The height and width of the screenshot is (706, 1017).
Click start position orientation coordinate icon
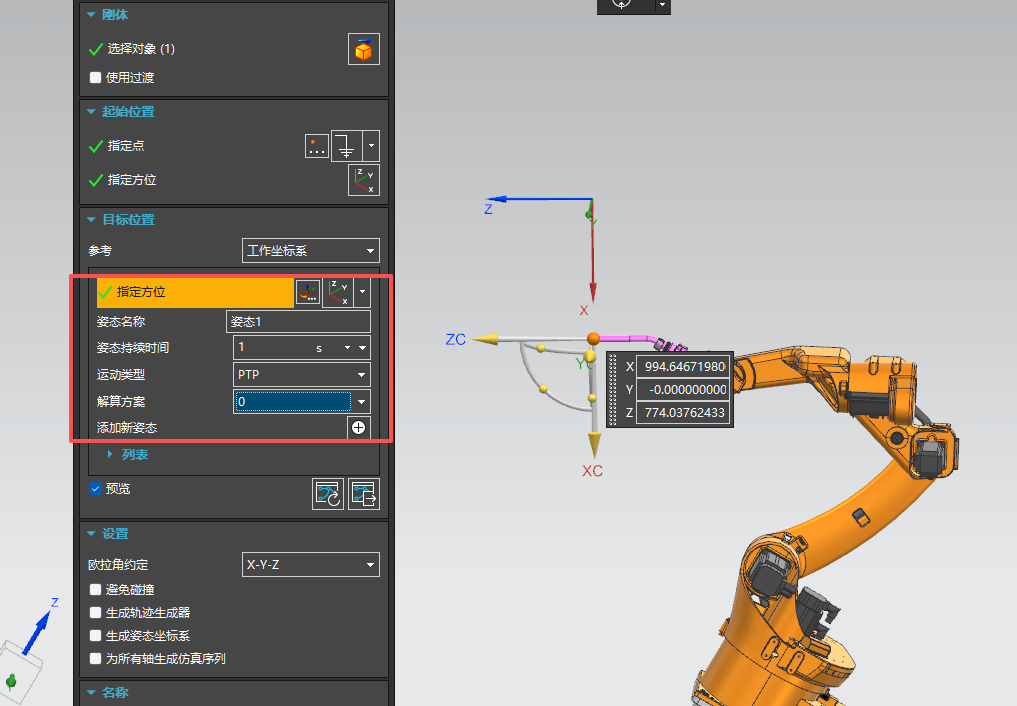363,180
